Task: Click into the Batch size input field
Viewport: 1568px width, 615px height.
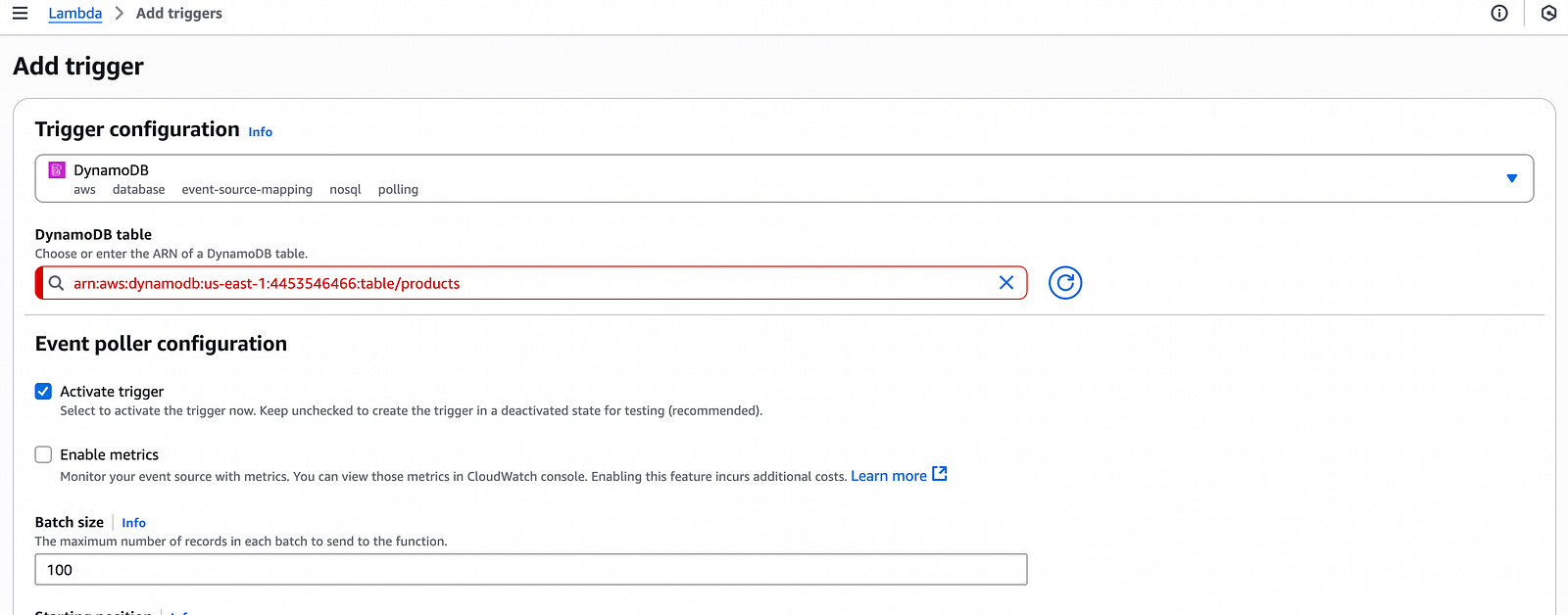Action: tap(531, 570)
